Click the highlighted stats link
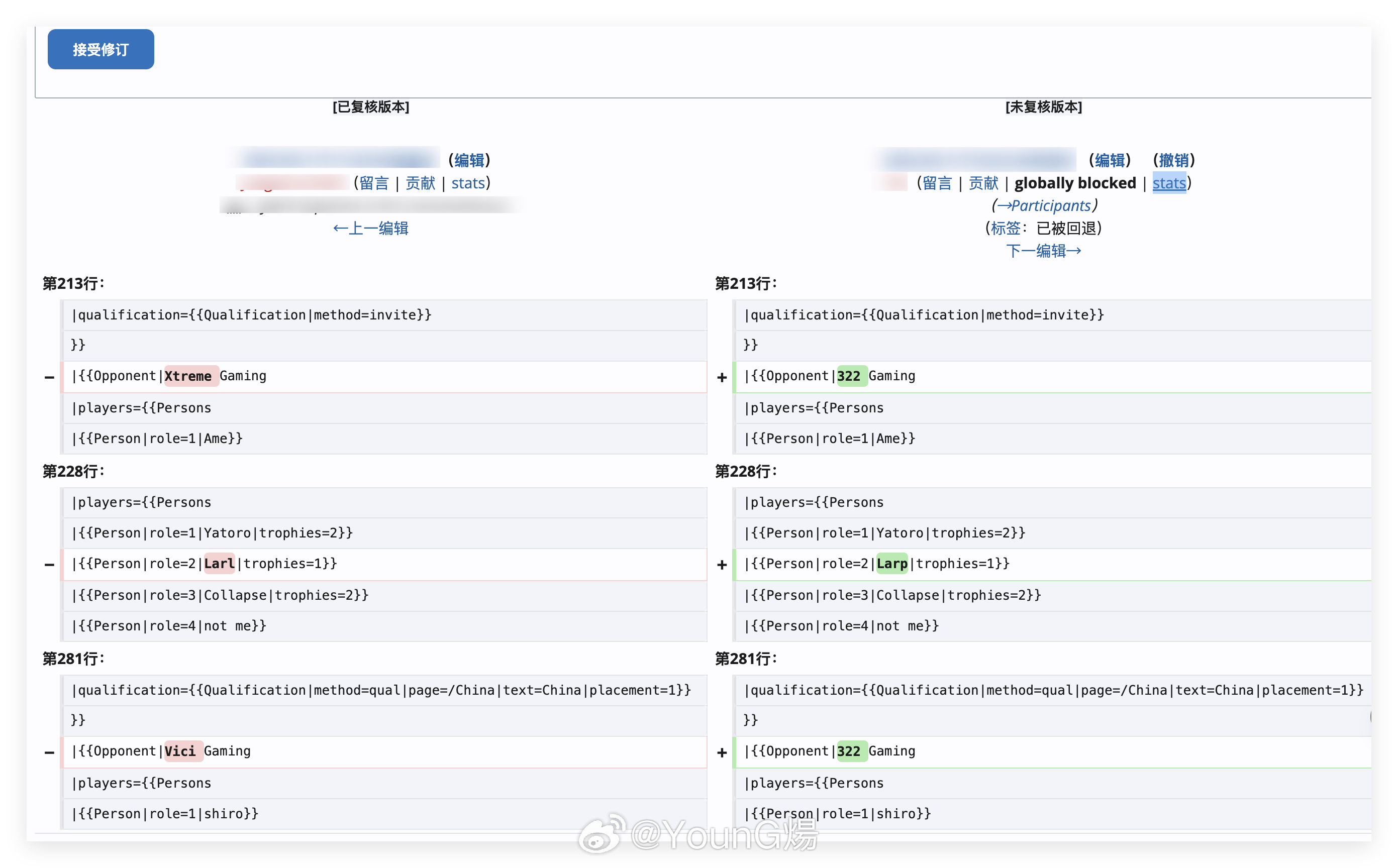The width and height of the screenshot is (1398, 868). click(1169, 183)
